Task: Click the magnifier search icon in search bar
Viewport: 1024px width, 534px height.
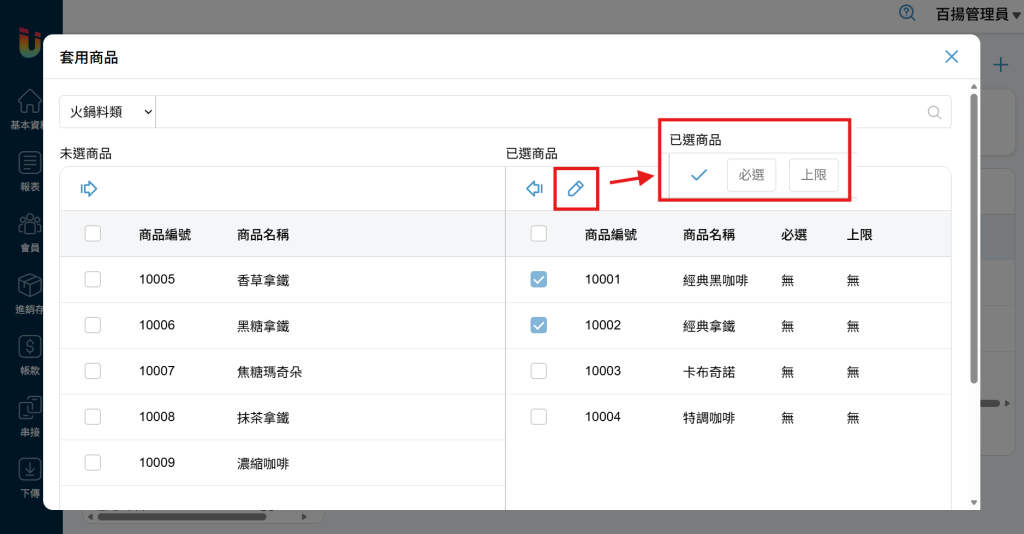Action: pos(935,113)
